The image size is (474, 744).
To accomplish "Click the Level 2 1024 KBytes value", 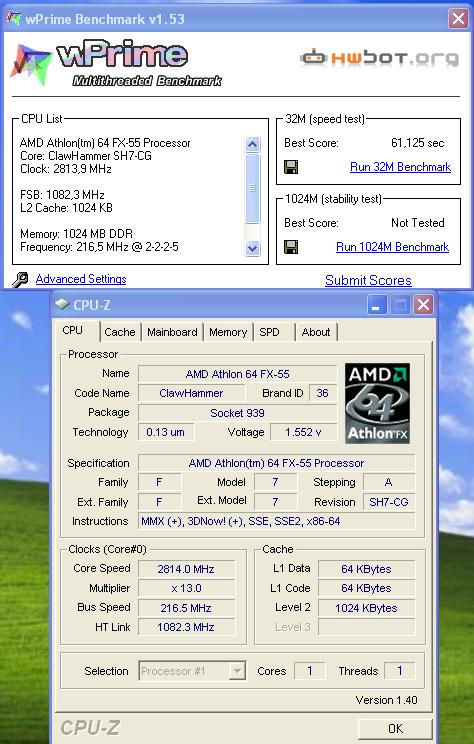I will (x=366, y=608).
